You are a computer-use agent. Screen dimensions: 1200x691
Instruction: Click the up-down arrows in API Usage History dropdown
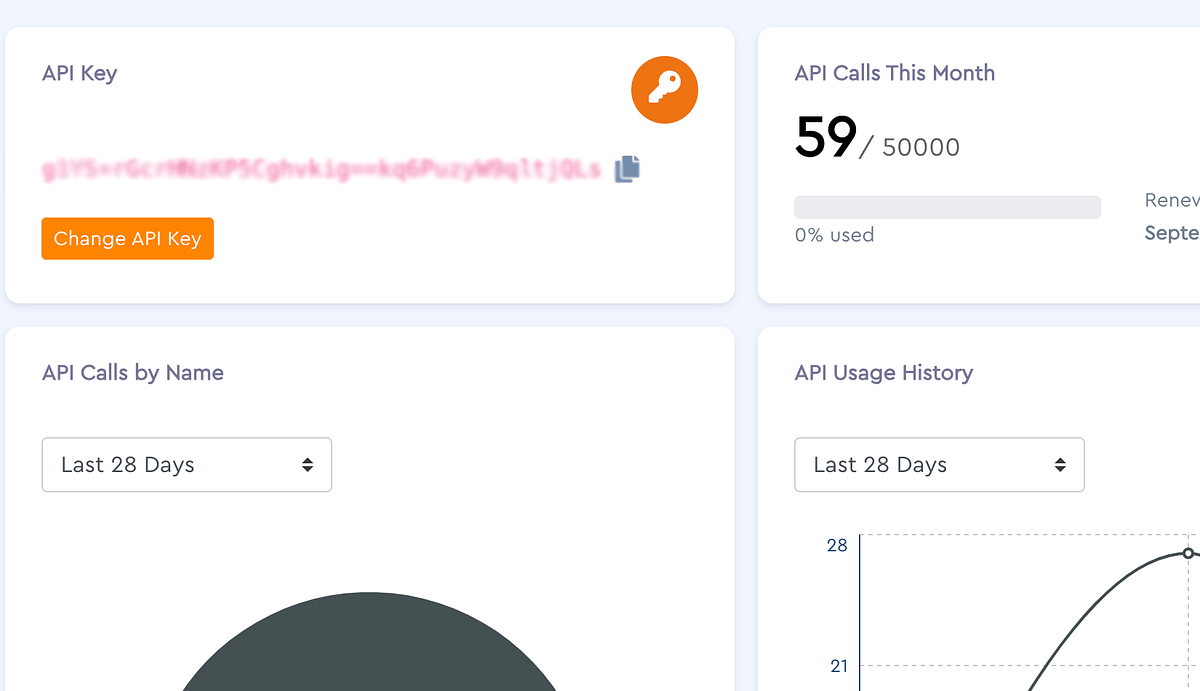click(x=1059, y=464)
